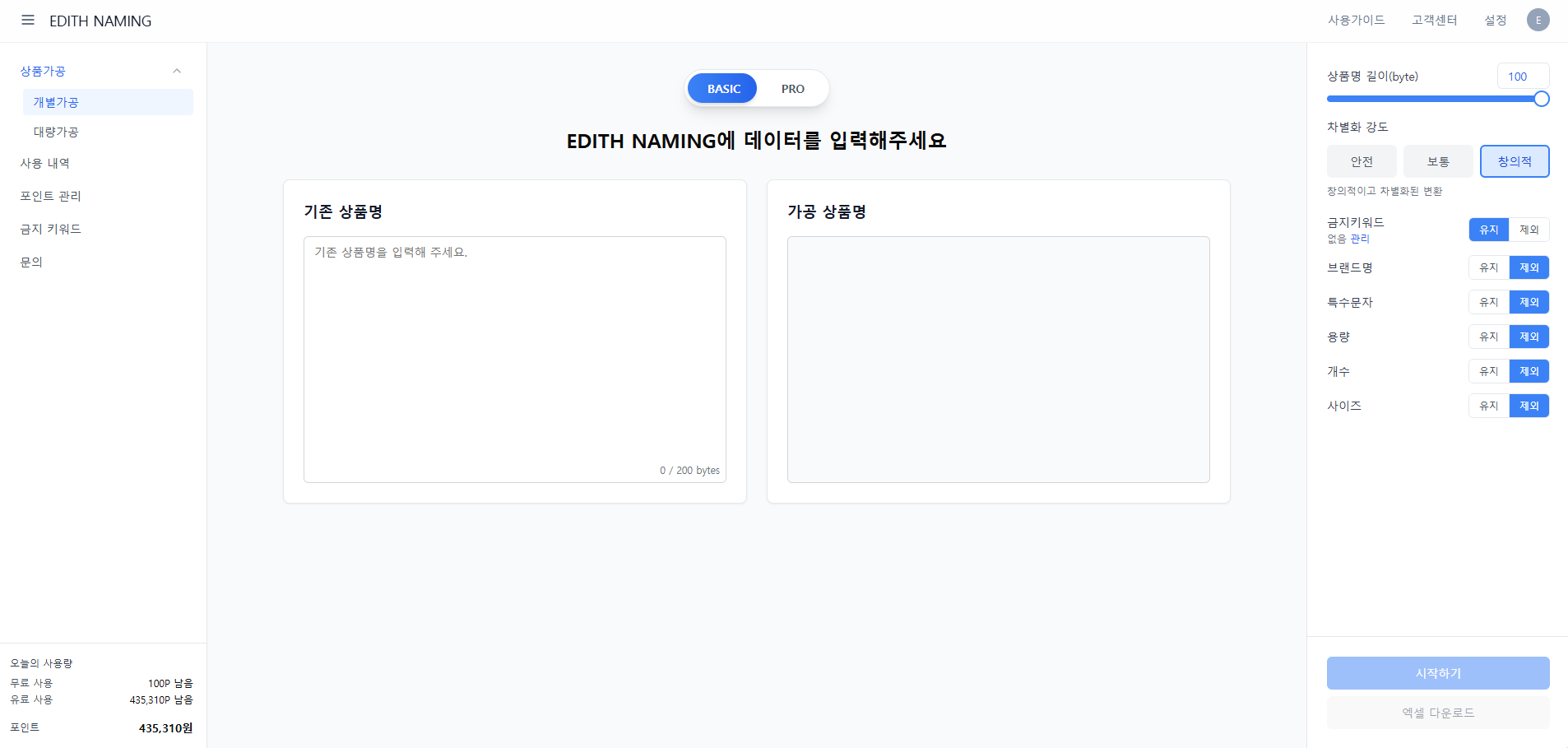The image size is (1568, 748).
Task: Switch to the PRO tab
Action: pyautogui.click(x=791, y=88)
